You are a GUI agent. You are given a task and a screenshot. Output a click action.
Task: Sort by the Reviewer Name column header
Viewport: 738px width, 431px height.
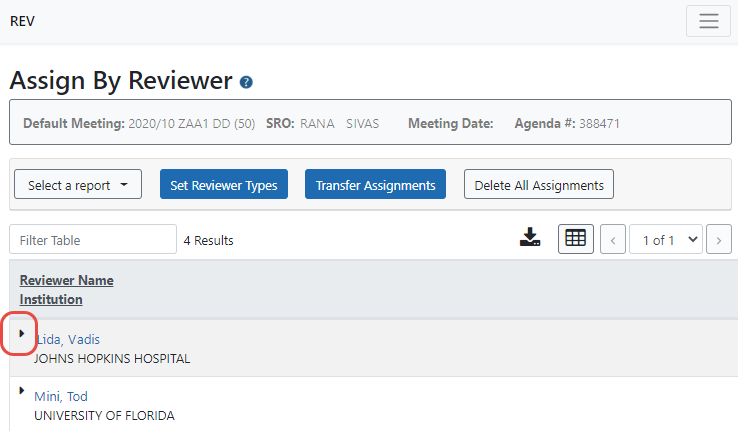[66, 280]
